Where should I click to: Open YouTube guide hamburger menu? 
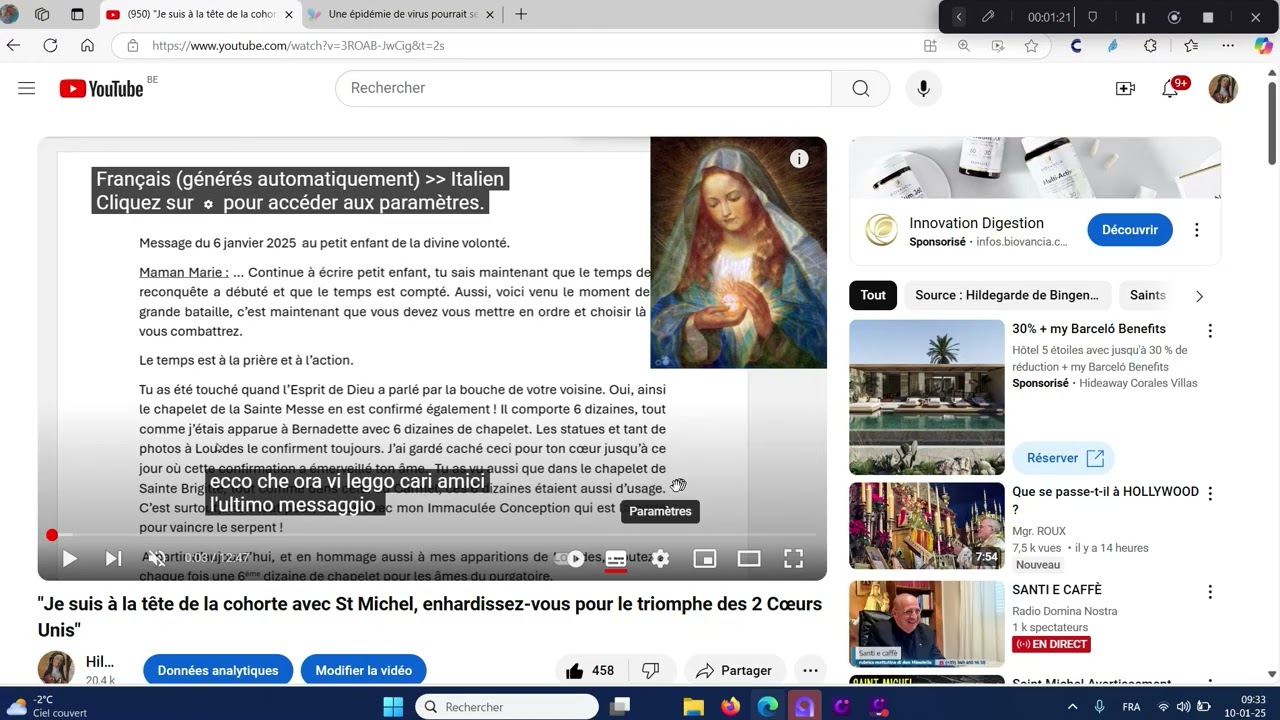27,88
